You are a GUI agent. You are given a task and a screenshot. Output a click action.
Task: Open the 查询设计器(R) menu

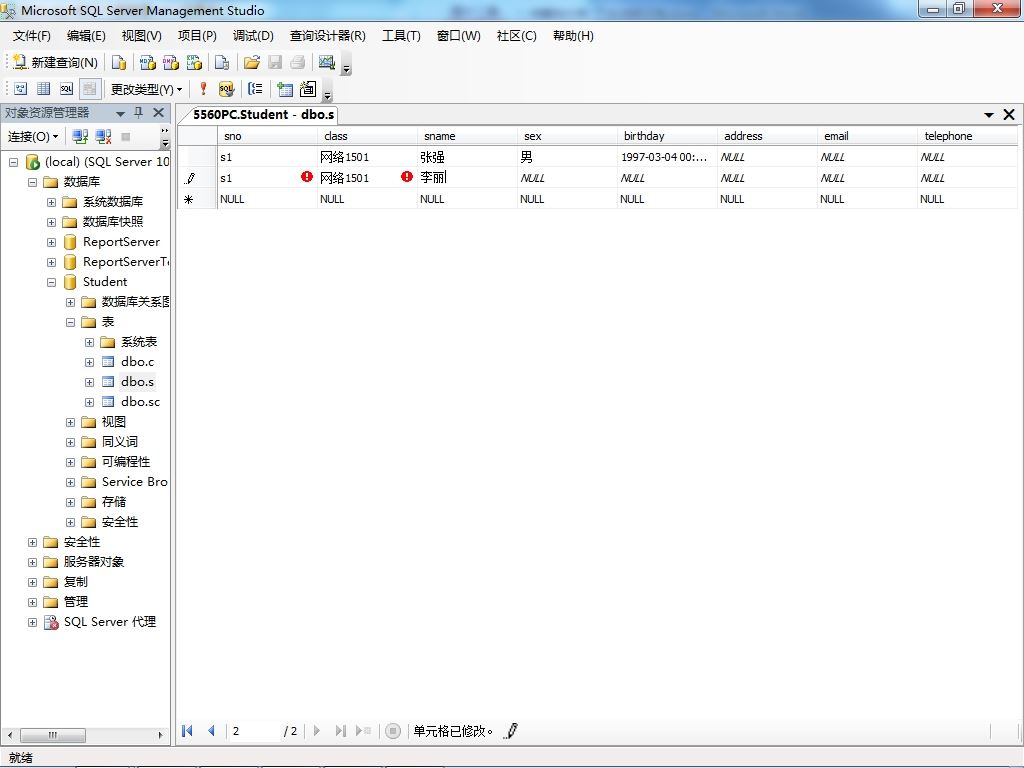(x=328, y=36)
